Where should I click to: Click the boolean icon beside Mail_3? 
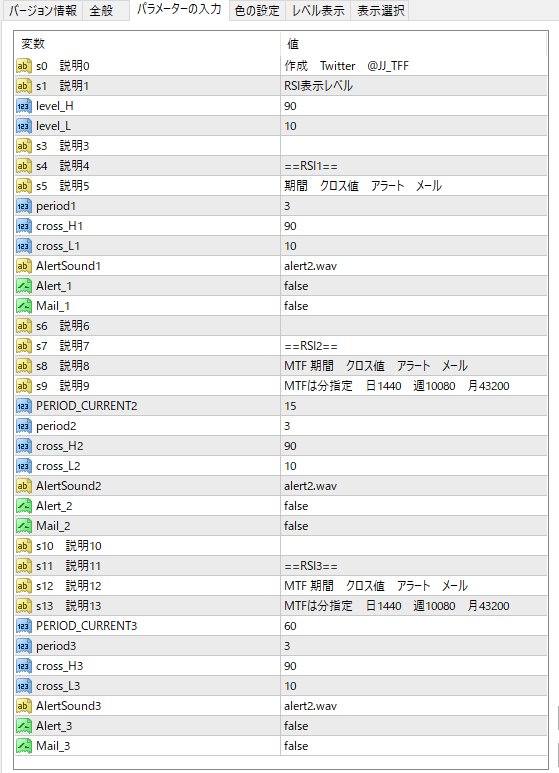pos(24,746)
